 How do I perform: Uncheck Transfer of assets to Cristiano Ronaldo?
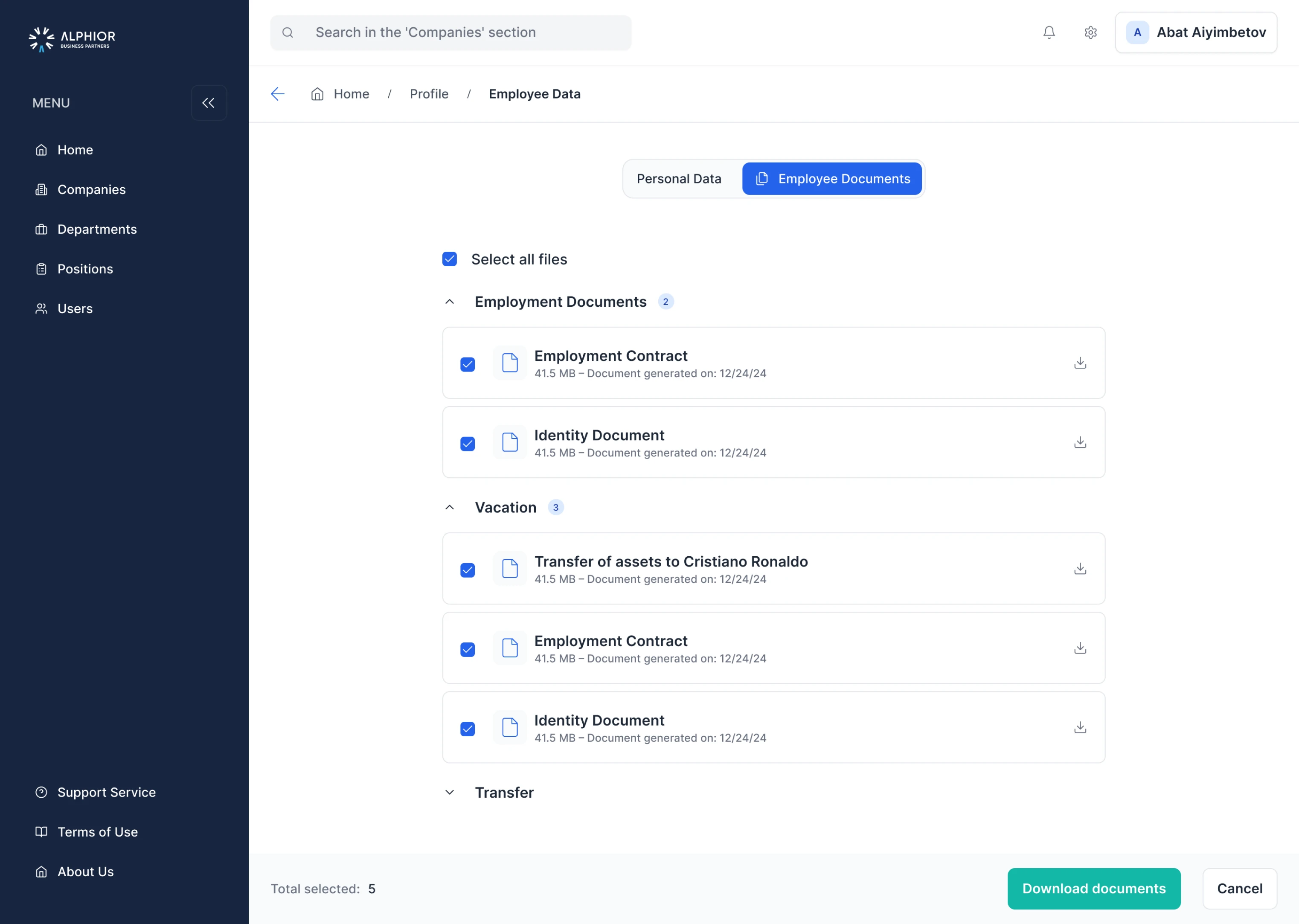pos(468,570)
